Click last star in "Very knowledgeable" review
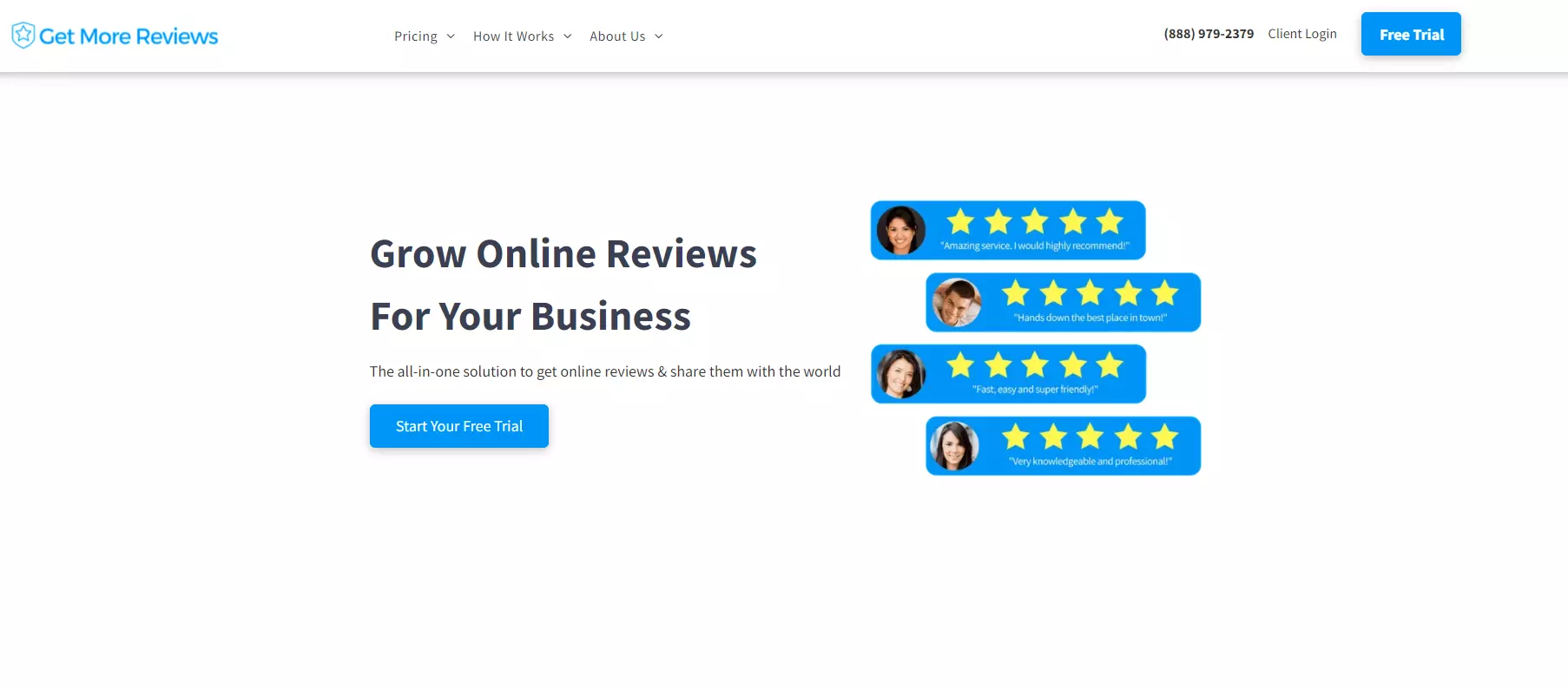 coord(1165,436)
